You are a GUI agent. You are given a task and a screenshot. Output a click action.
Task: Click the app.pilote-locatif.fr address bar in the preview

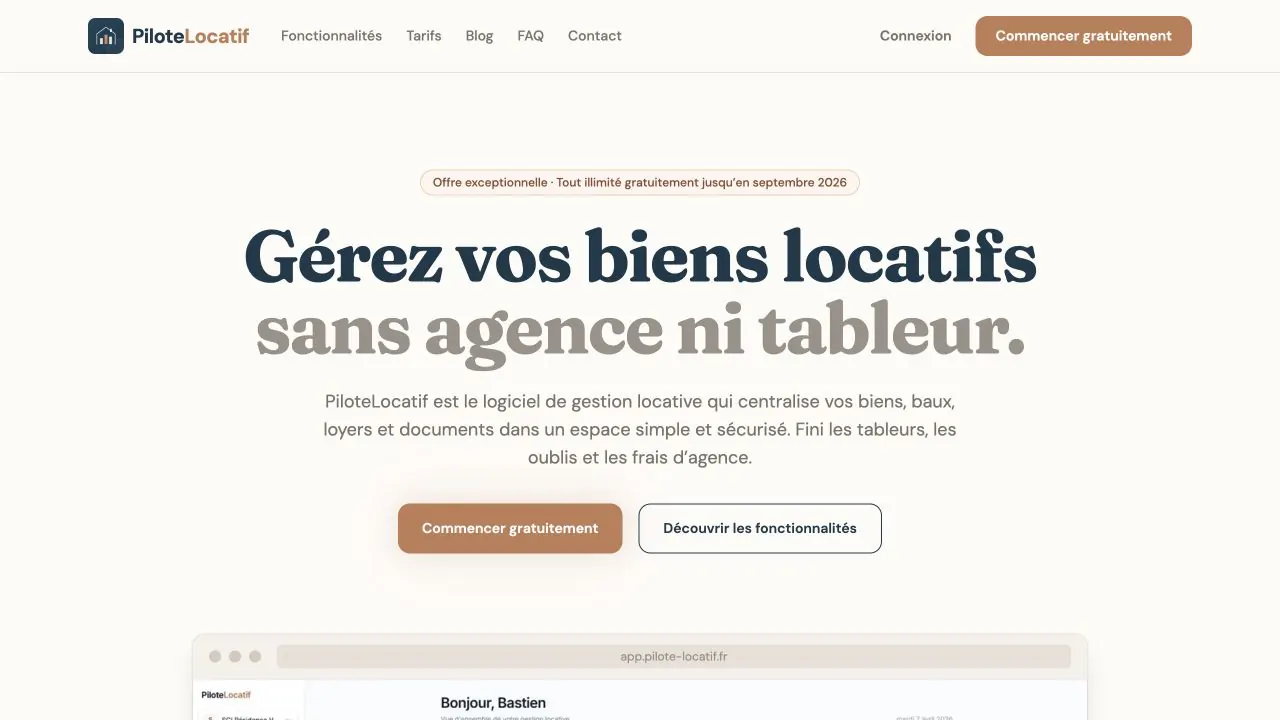(x=674, y=656)
